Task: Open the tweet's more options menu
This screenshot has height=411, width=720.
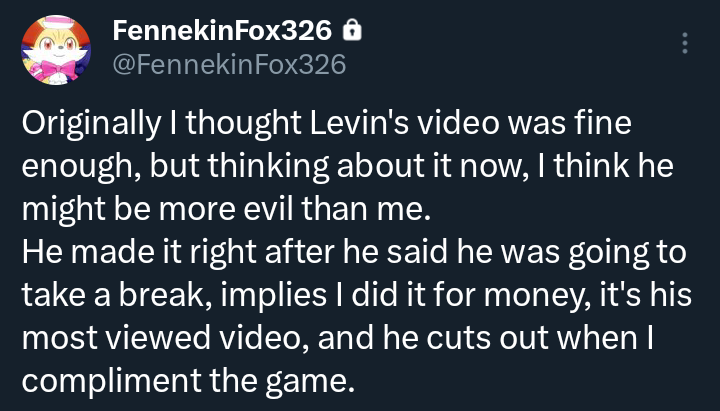Action: [684, 43]
